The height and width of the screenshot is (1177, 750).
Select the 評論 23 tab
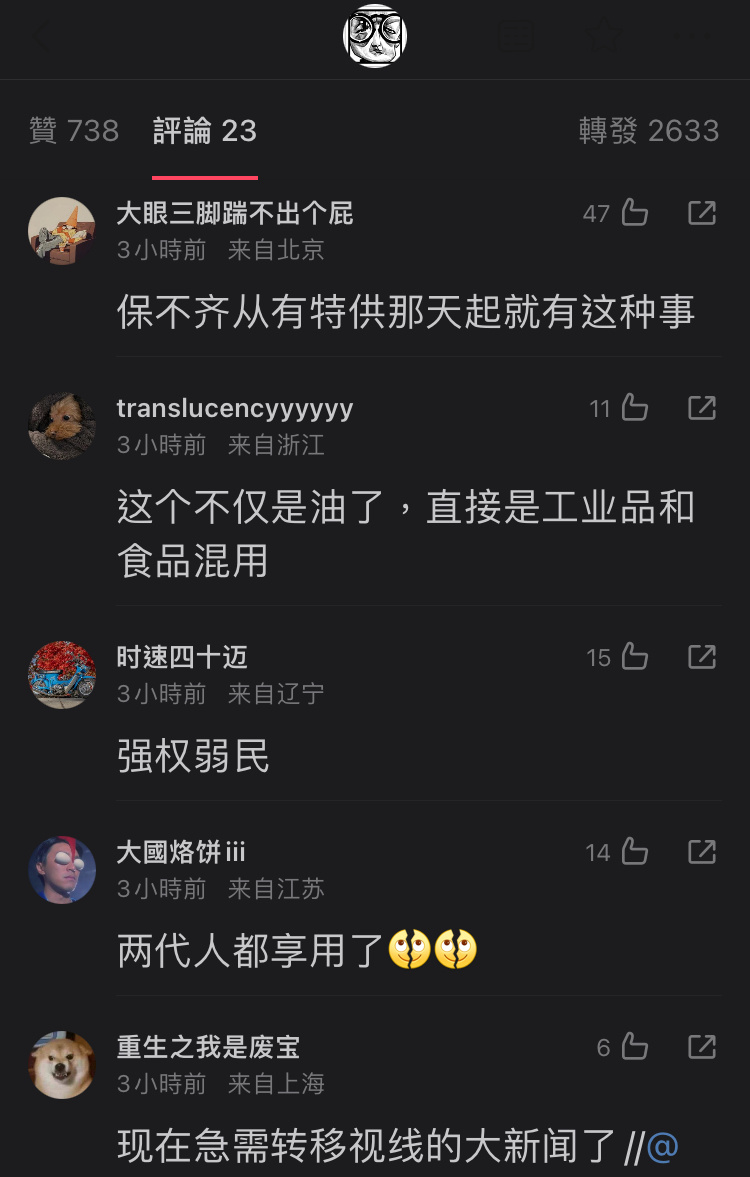point(205,131)
